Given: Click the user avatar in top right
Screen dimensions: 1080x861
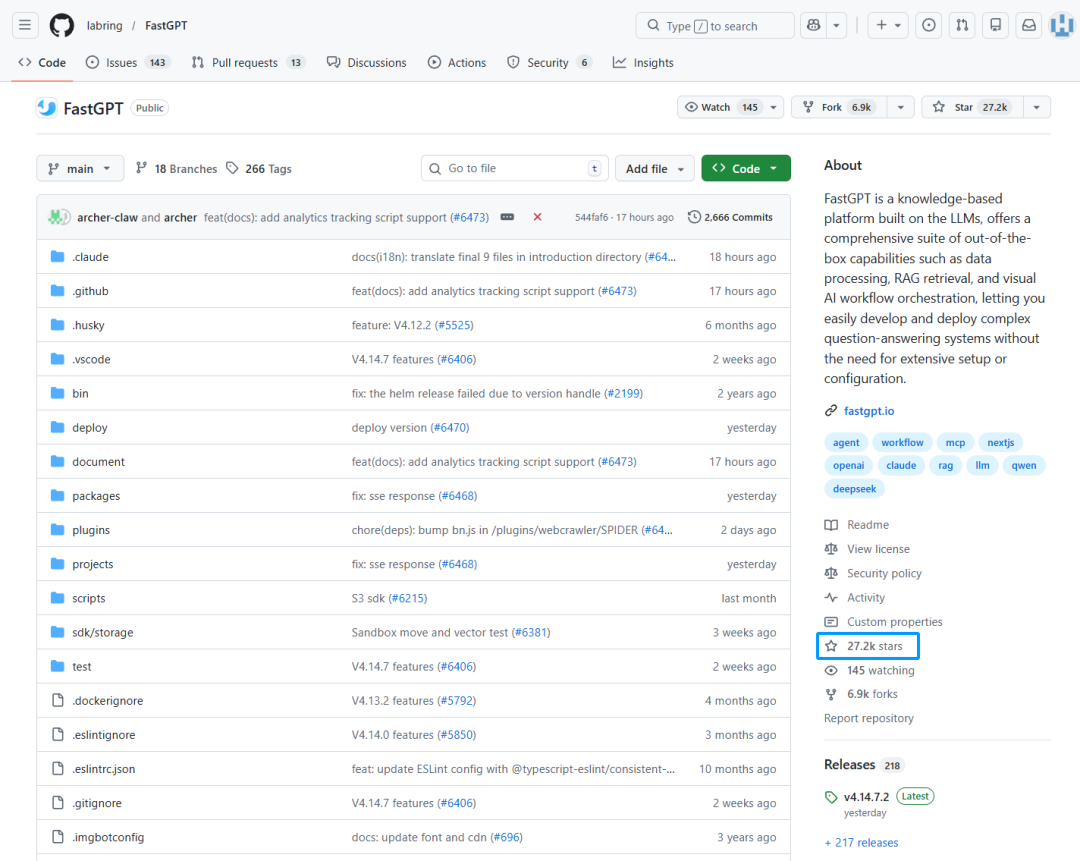Looking at the screenshot, I should (1060, 25).
